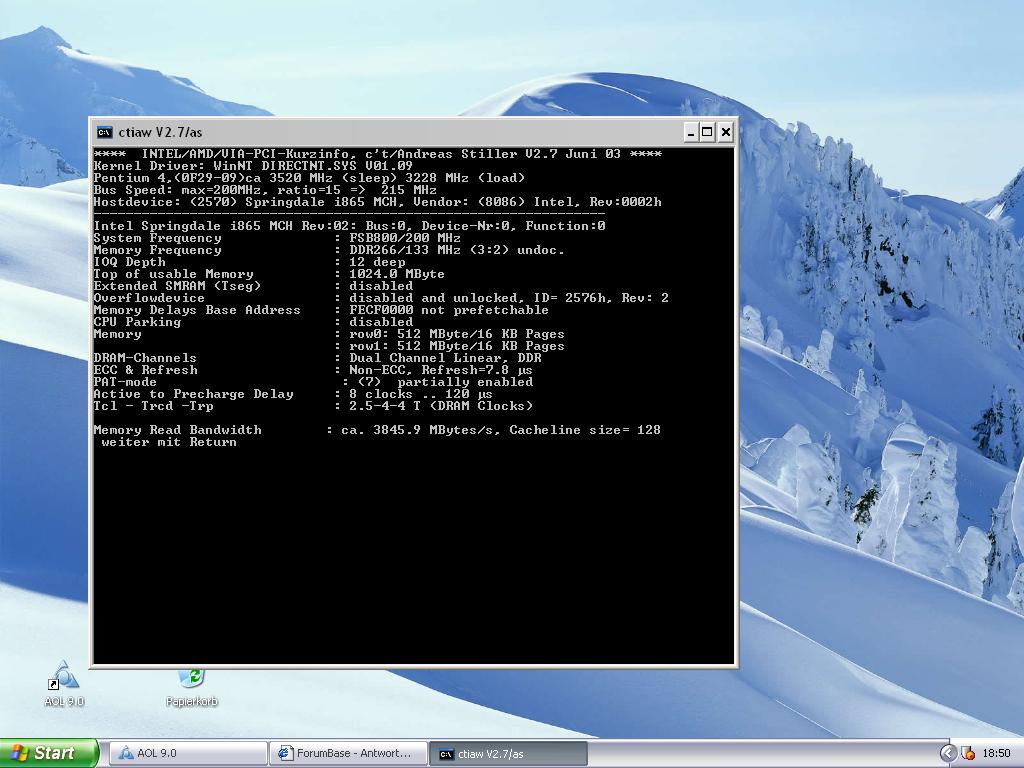The width and height of the screenshot is (1024, 768).
Task: Click the security shield tray icon
Action: click(x=968, y=753)
